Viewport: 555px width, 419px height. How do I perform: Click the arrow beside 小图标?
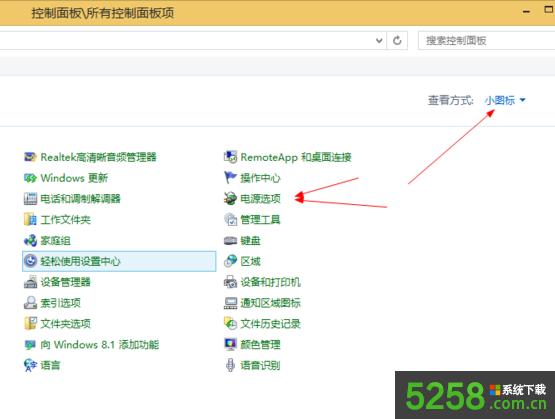pyautogui.click(x=522, y=101)
